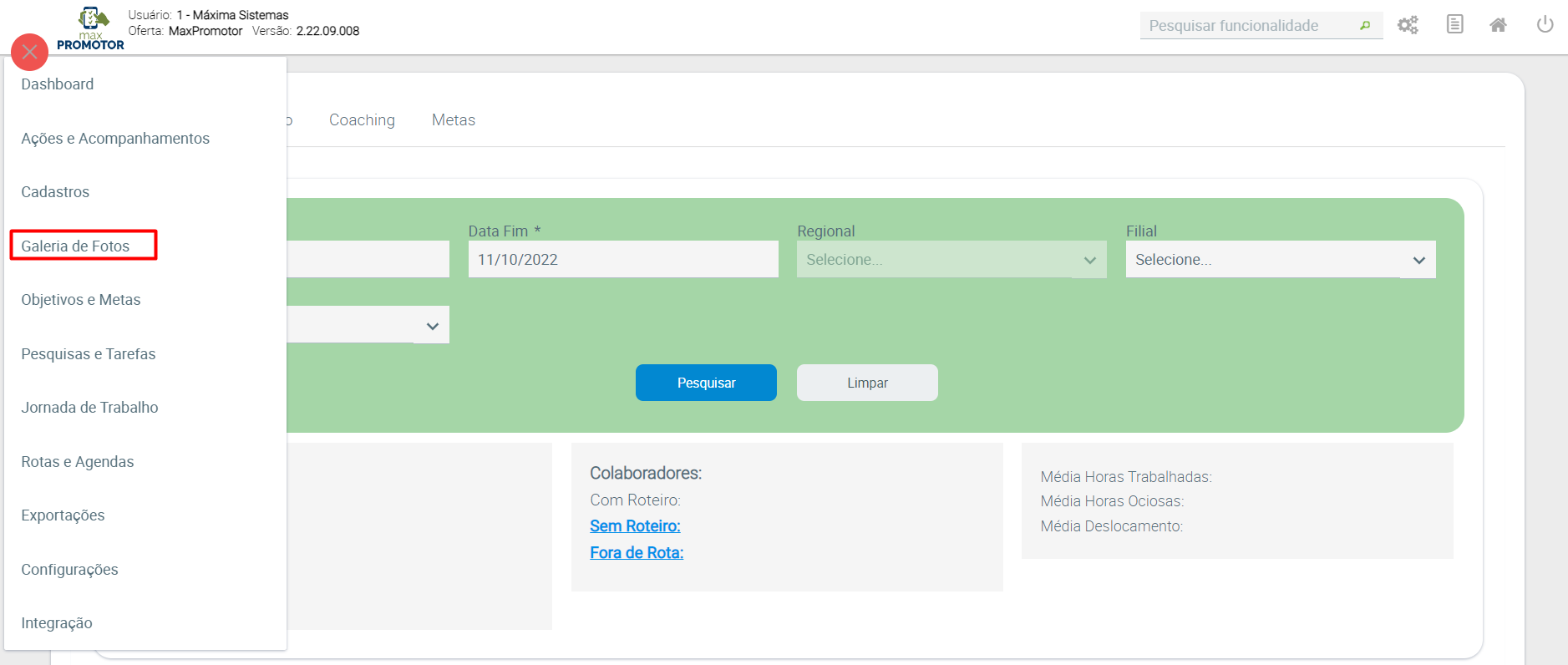Close the side menu with red X
Image resolution: width=1568 pixels, height=665 pixels.
30,52
